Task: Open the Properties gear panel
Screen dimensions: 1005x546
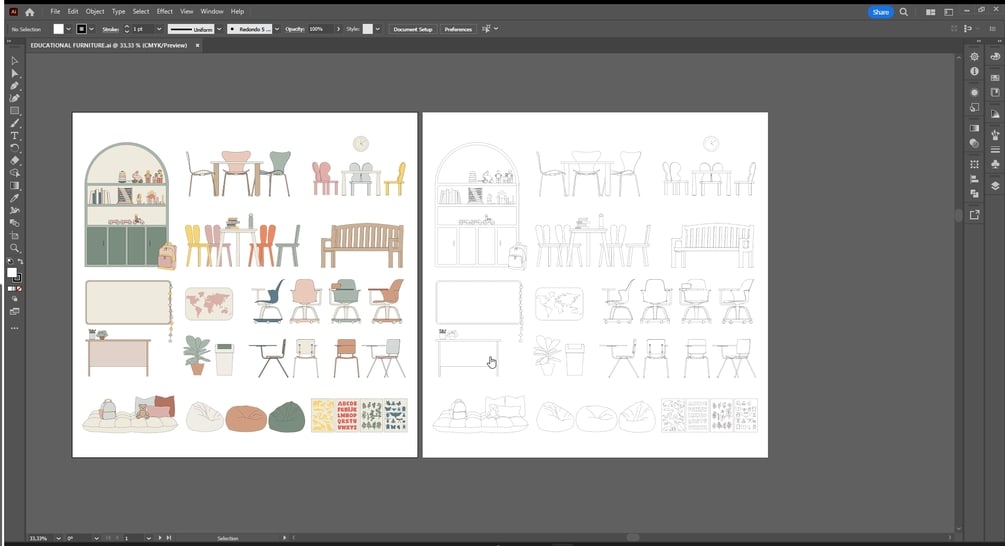Action: click(x=974, y=56)
